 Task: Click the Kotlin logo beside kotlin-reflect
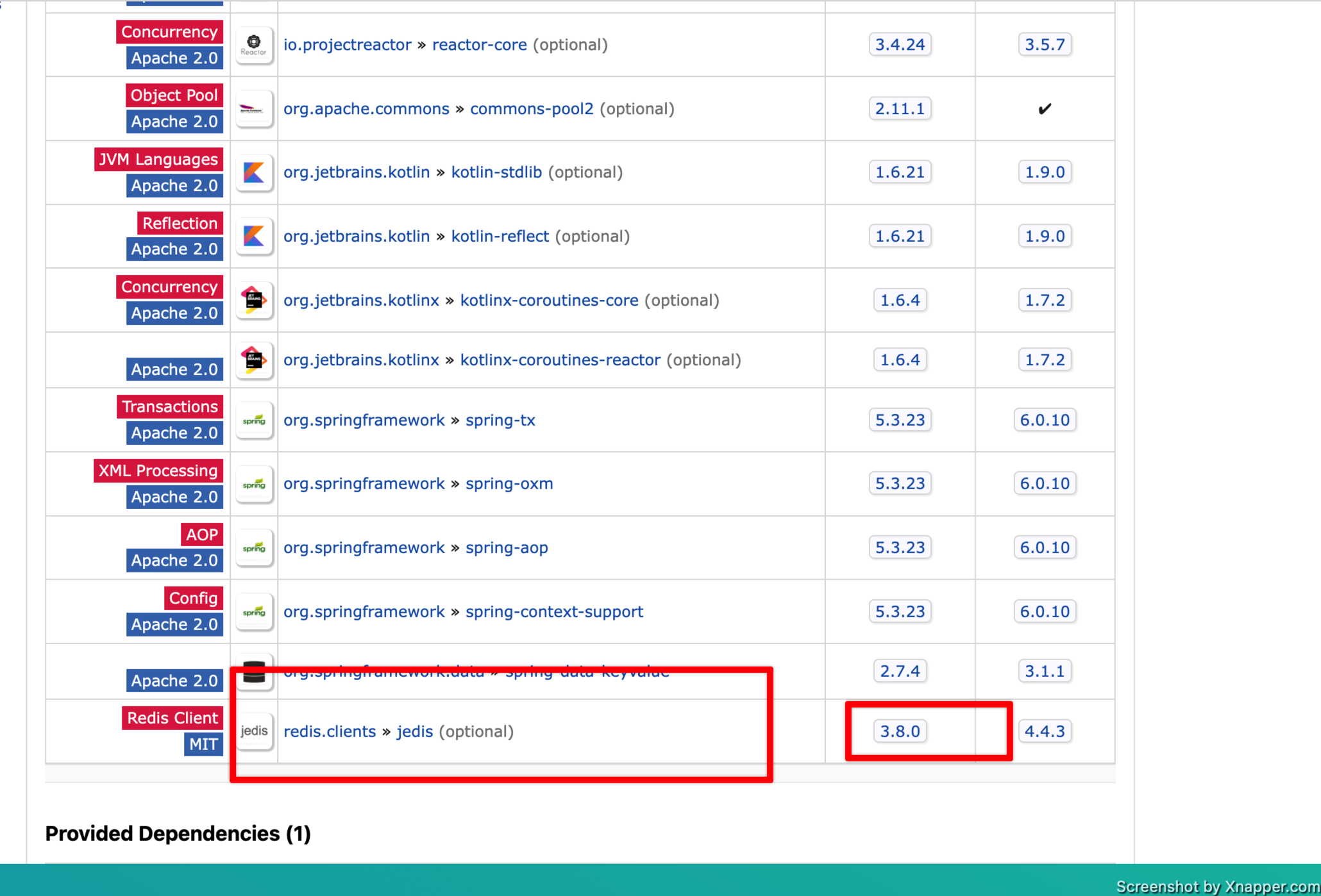[x=254, y=236]
